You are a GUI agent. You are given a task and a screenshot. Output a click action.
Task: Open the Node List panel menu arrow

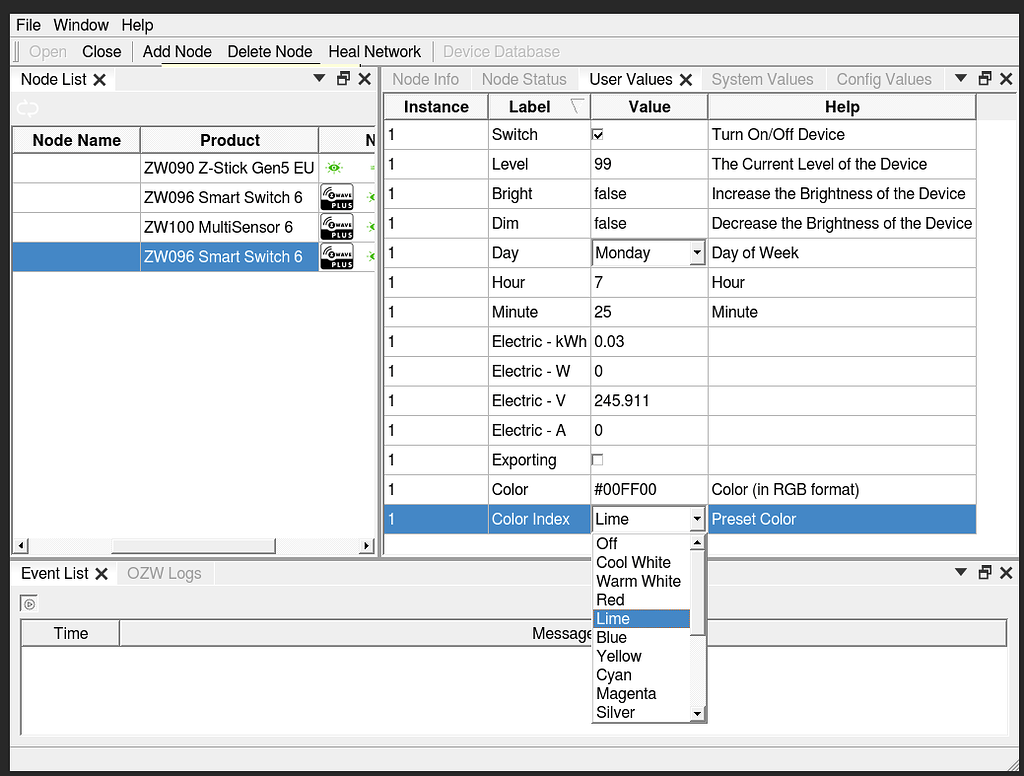pyautogui.click(x=319, y=78)
